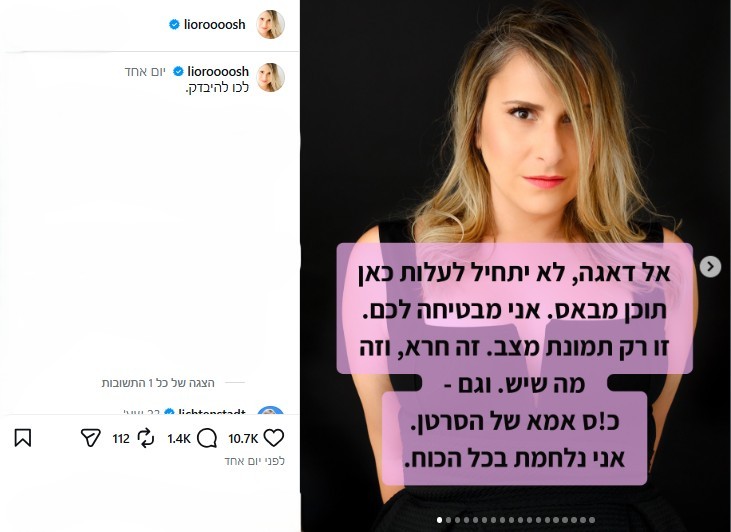The height and width of the screenshot is (532, 731).
Task: Open liooooosh profile from header username
Action: point(214,24)
